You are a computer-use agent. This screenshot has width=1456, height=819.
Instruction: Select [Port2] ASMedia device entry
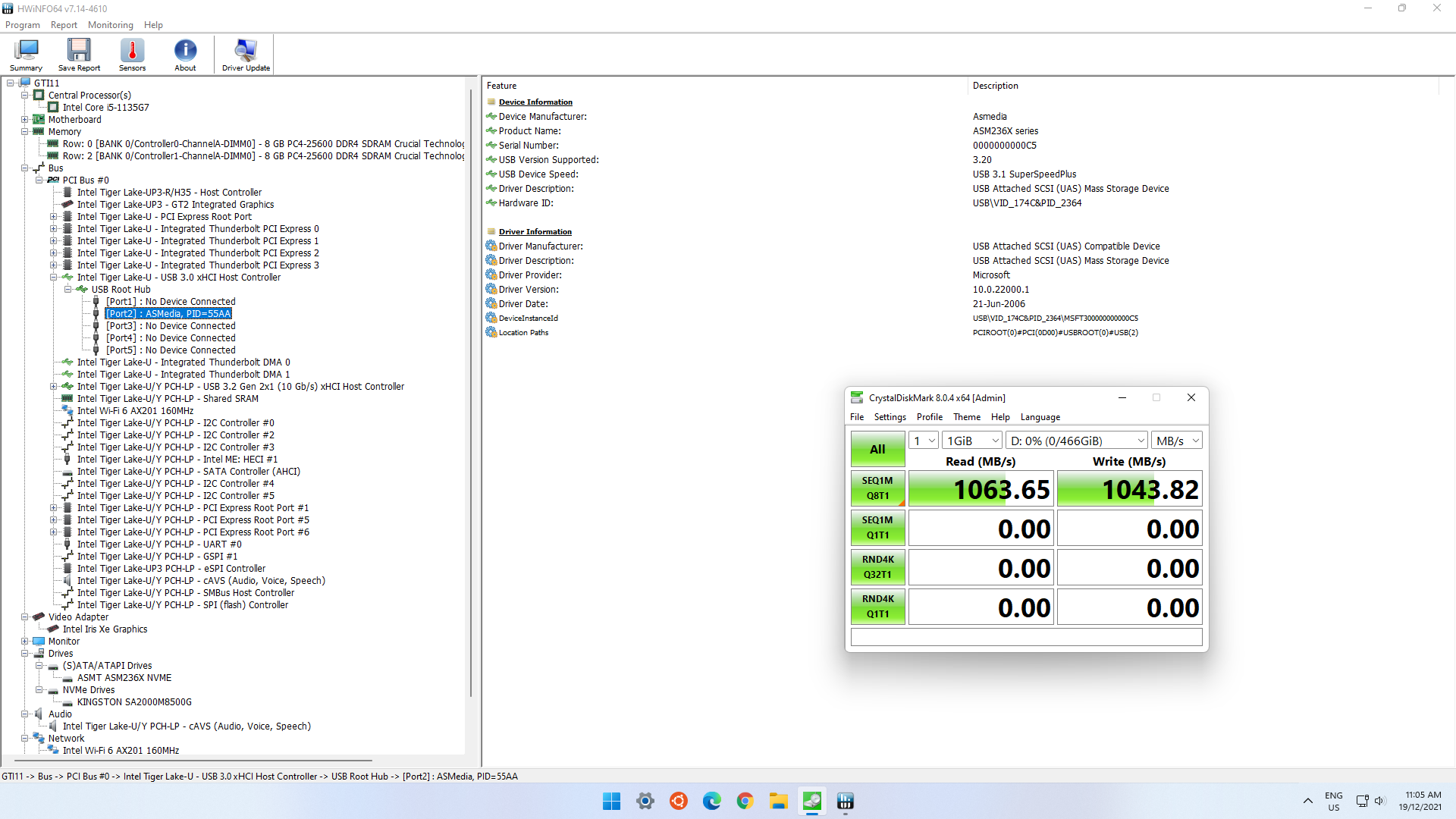(x=168, y=314)
